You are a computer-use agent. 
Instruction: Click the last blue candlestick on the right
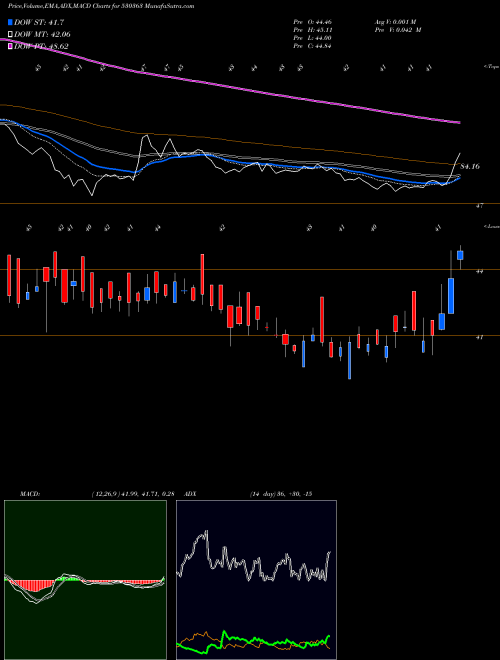tap(460, 255)
